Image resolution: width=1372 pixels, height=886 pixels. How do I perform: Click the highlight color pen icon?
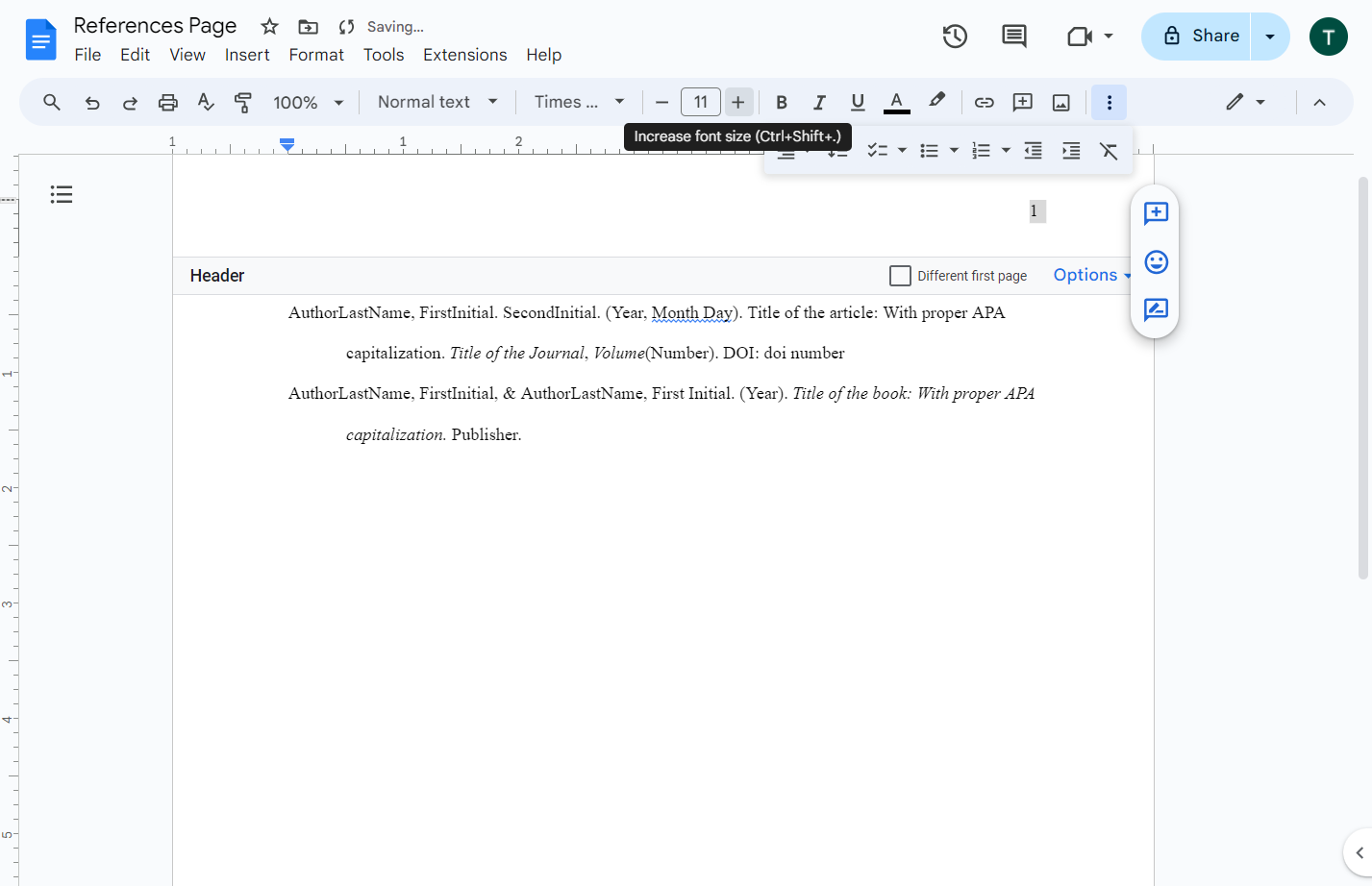point(936,101)
